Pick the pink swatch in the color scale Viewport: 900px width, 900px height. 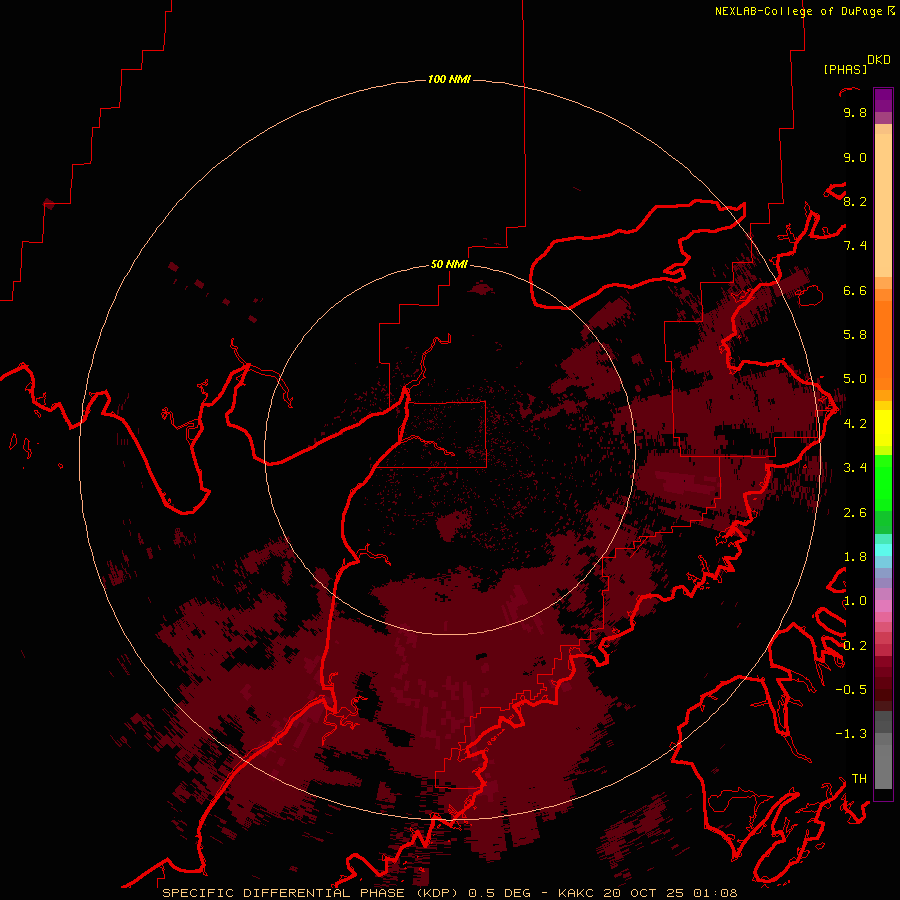pos(883,606)
